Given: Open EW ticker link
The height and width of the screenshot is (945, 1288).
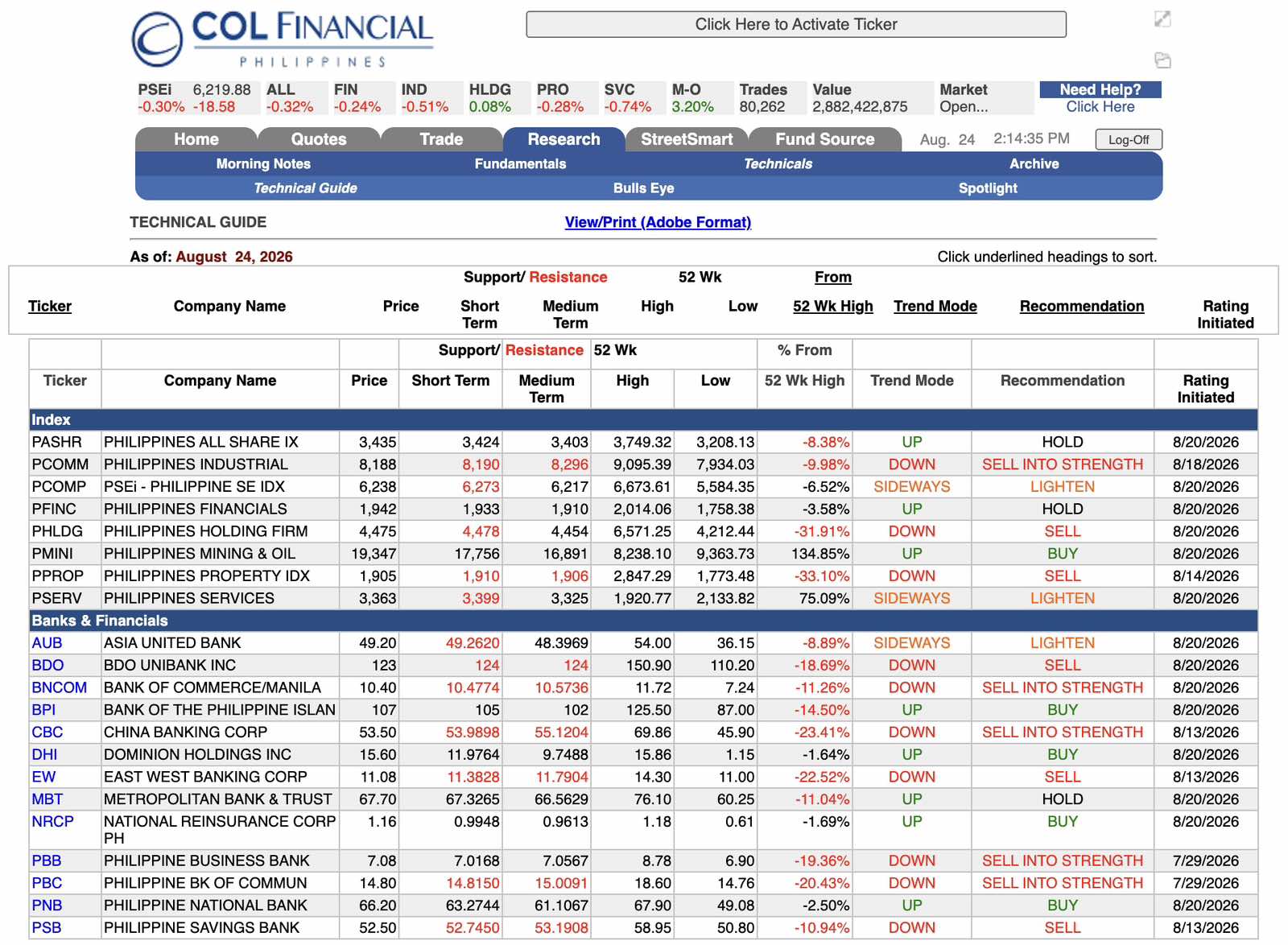Looking at the screenshot, I should point(43,777).
